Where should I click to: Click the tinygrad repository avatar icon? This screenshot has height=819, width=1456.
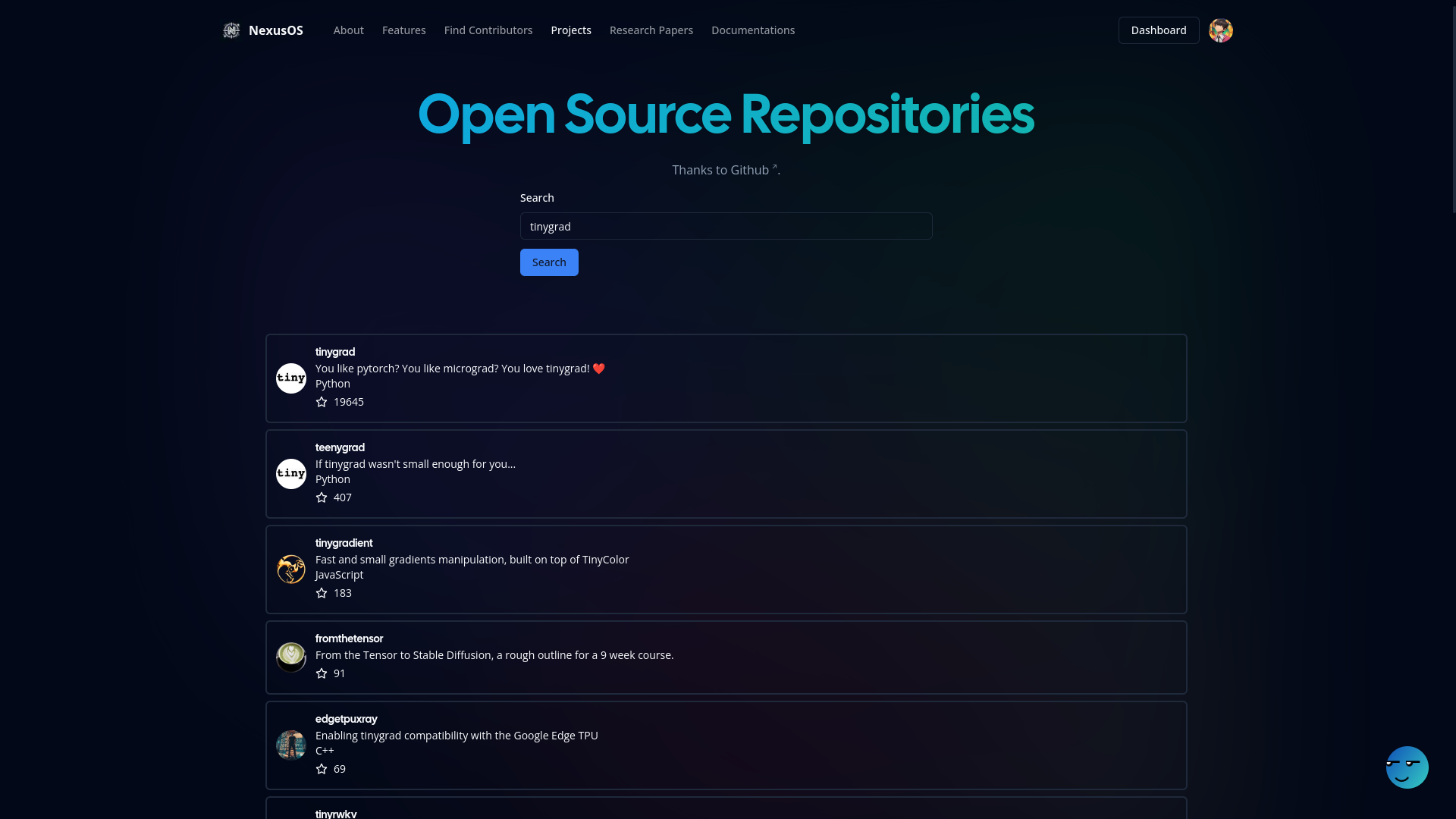(x=290, y=378)
